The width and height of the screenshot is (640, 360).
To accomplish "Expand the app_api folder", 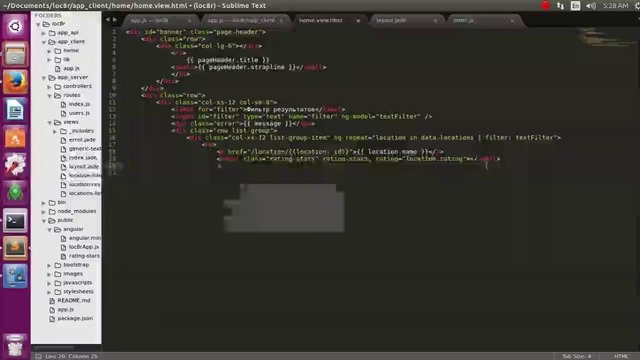I will coord(44,33).
